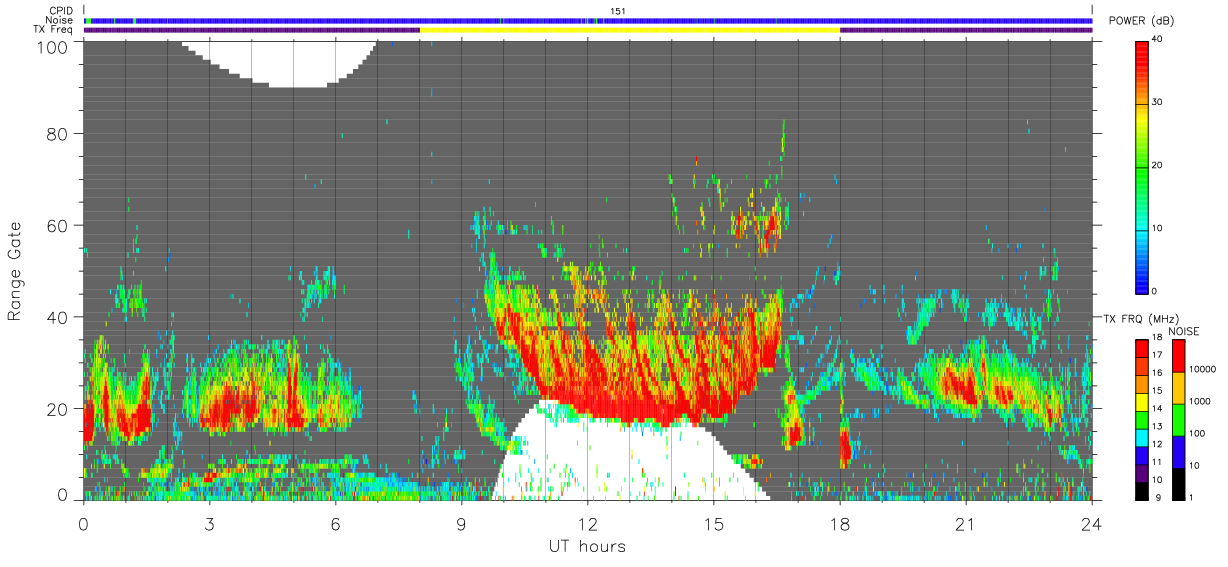Viewport: 1228px width, 567px height.
Task: Click the 40 tick on Range Gate axis
Action: (x=56, y=317)
